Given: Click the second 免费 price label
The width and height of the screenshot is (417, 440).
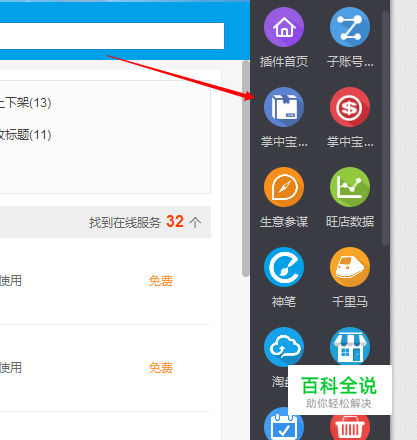Looking at the screenshot, I should [161, 368].
